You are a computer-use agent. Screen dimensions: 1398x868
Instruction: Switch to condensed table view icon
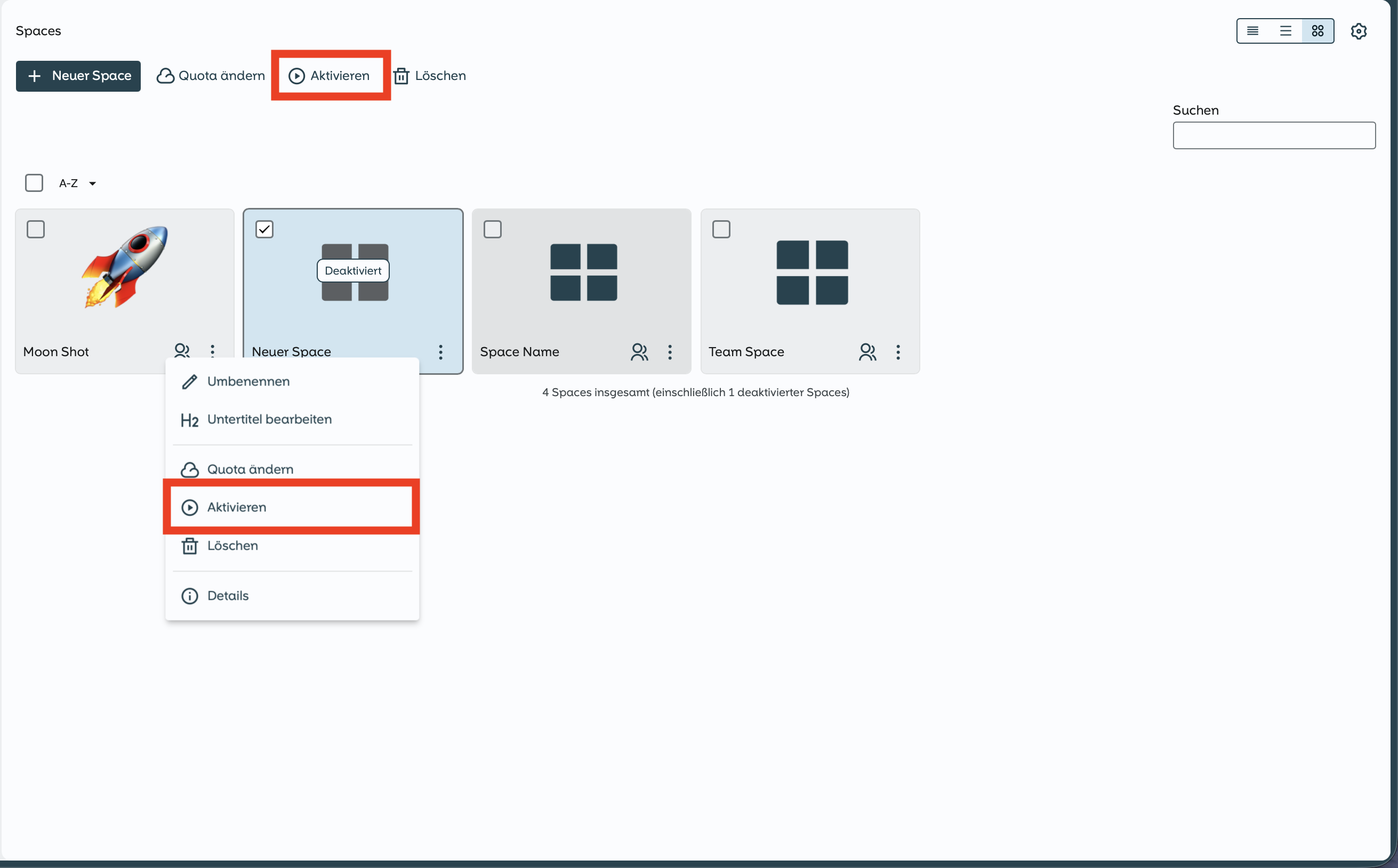click(1253, 31)
